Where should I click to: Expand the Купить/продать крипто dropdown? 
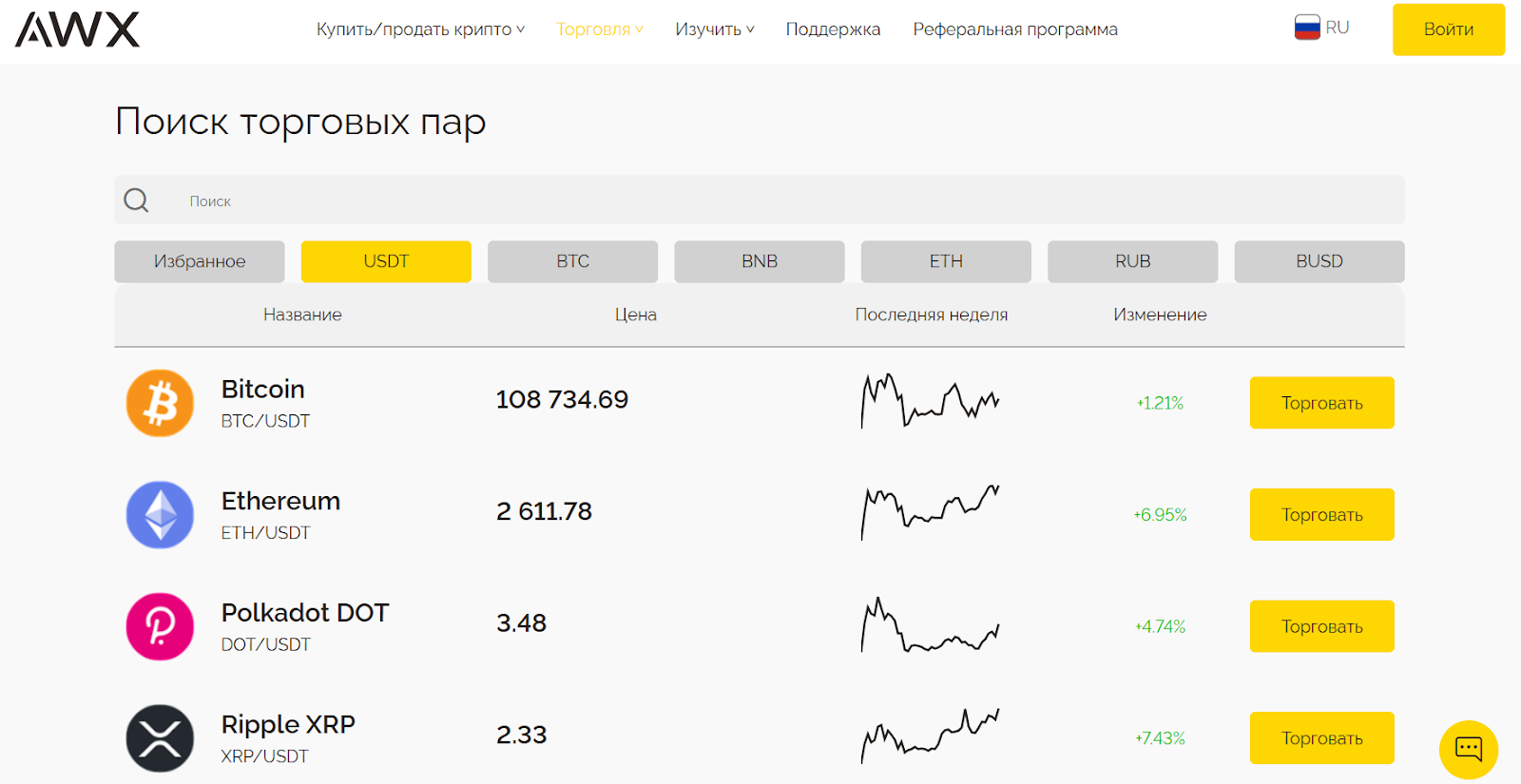pos(420,29)
